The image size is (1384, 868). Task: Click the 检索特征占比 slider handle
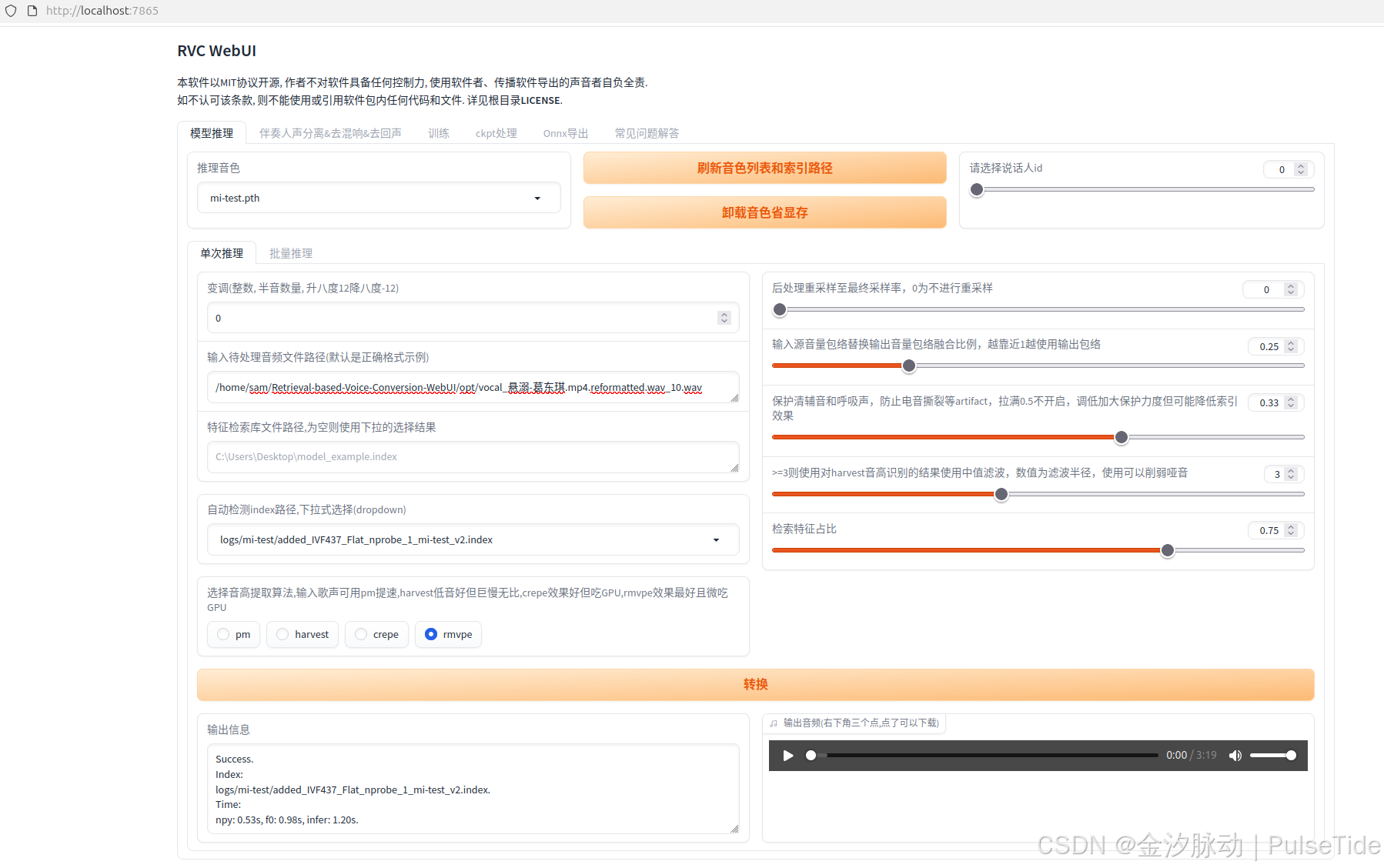[x=1168, y=550]
